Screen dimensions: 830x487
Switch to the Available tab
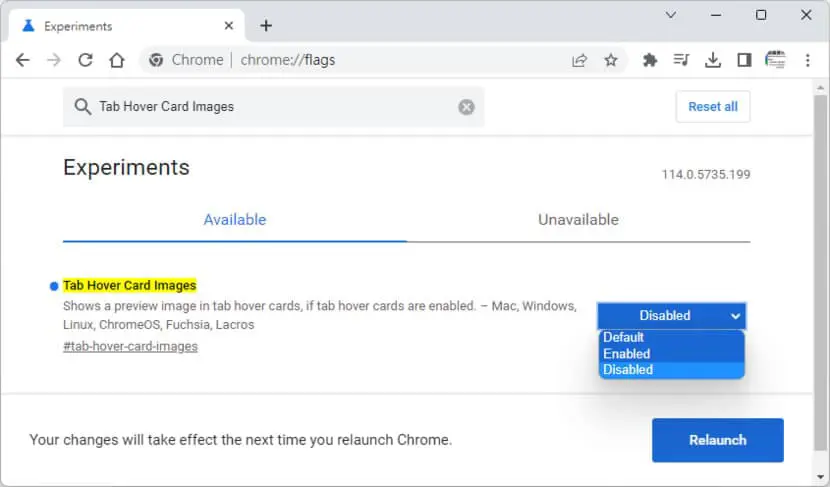[x=235, y=220]
